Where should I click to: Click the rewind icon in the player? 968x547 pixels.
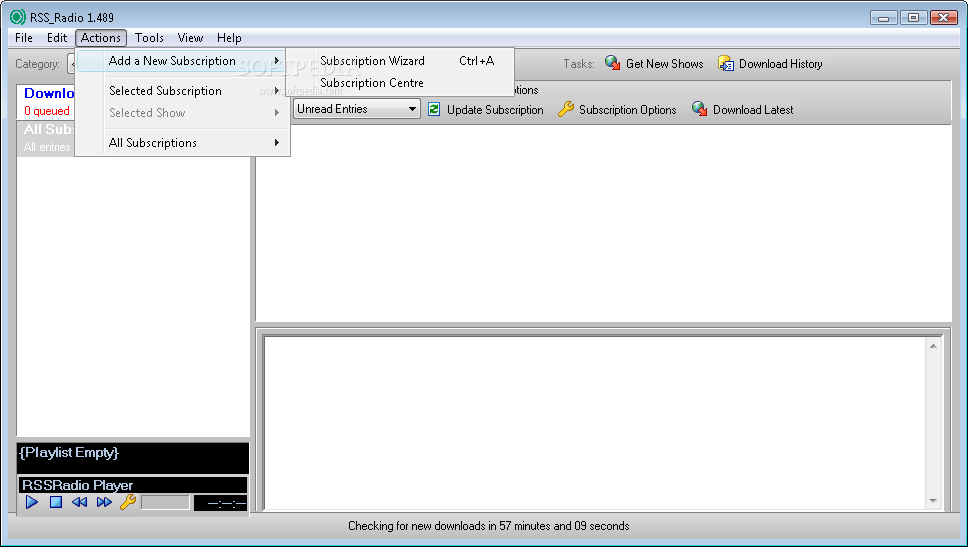pyautogui.click(x=80, y=502)
